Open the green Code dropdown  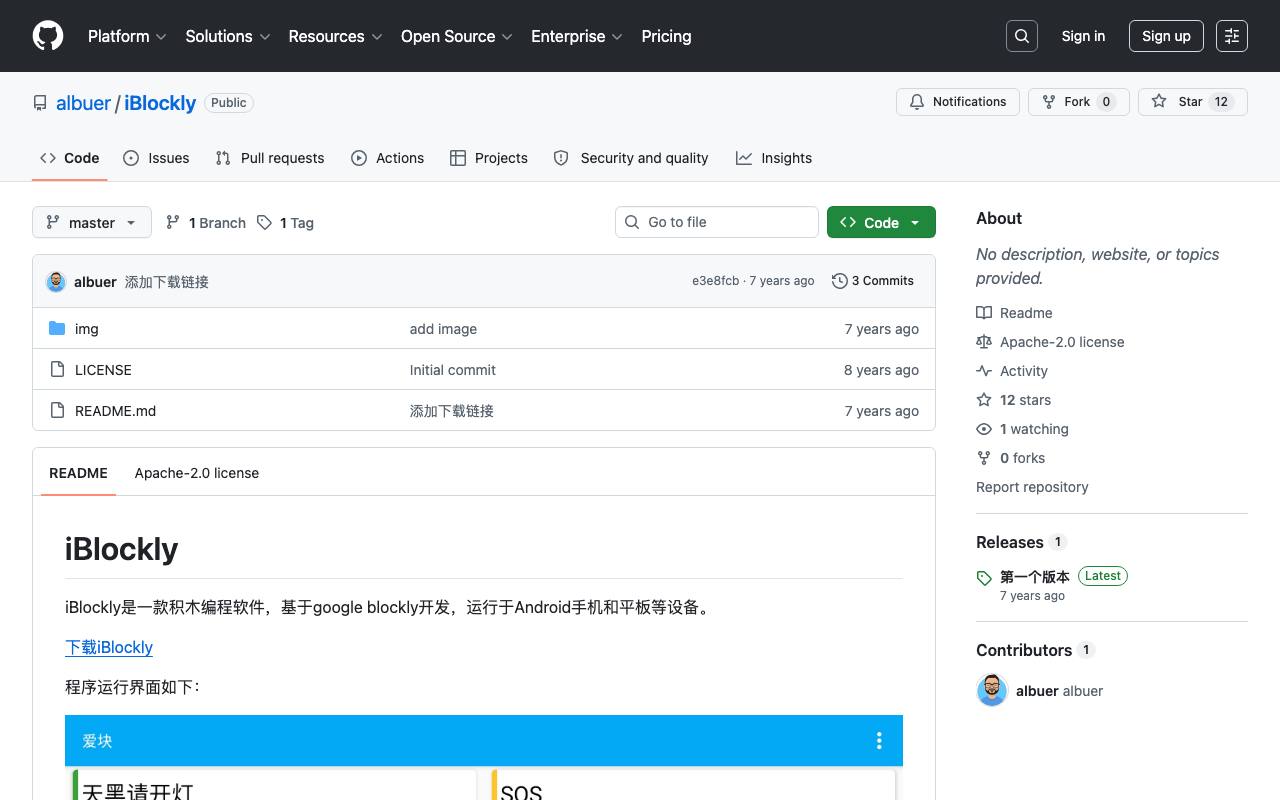click(x=881, y=222)
